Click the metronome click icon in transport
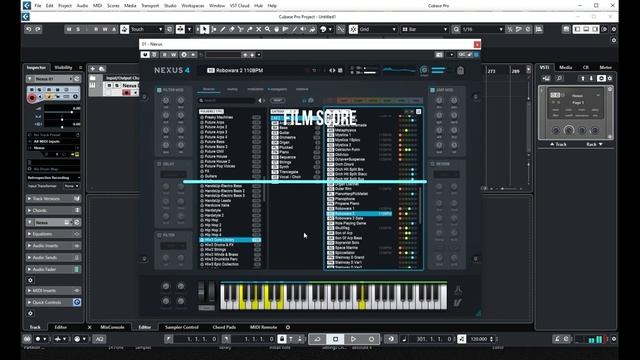The height and width of the screenshot is (360, 640). [x=557, y=339]
